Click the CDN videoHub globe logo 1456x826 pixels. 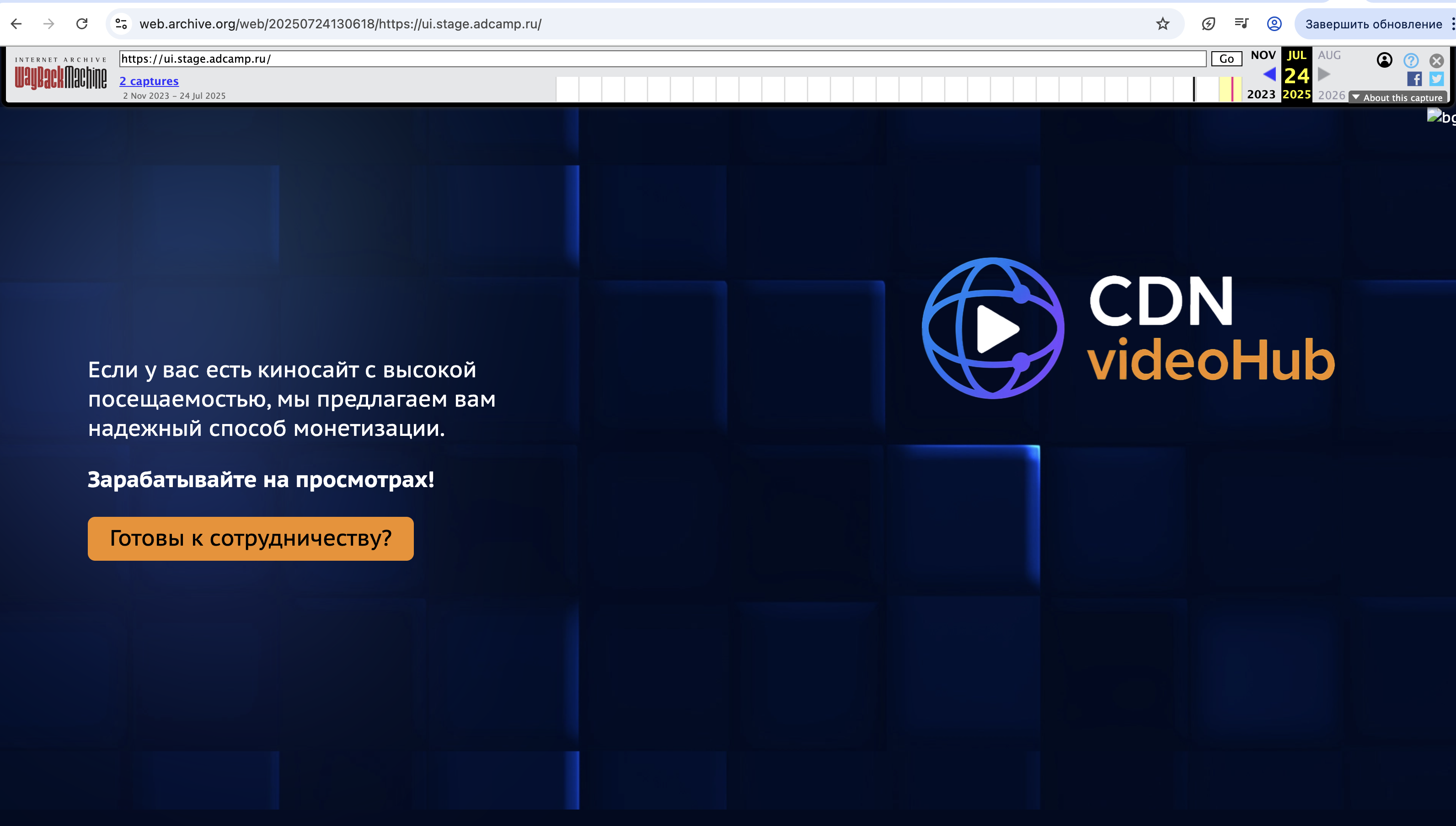tap(993, 328)
